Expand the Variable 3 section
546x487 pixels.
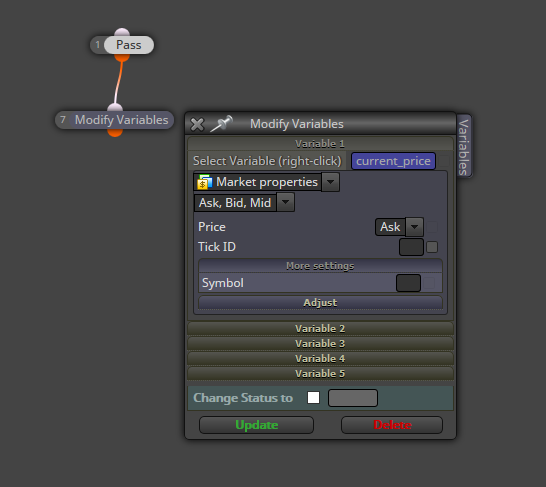click(320, 343)
